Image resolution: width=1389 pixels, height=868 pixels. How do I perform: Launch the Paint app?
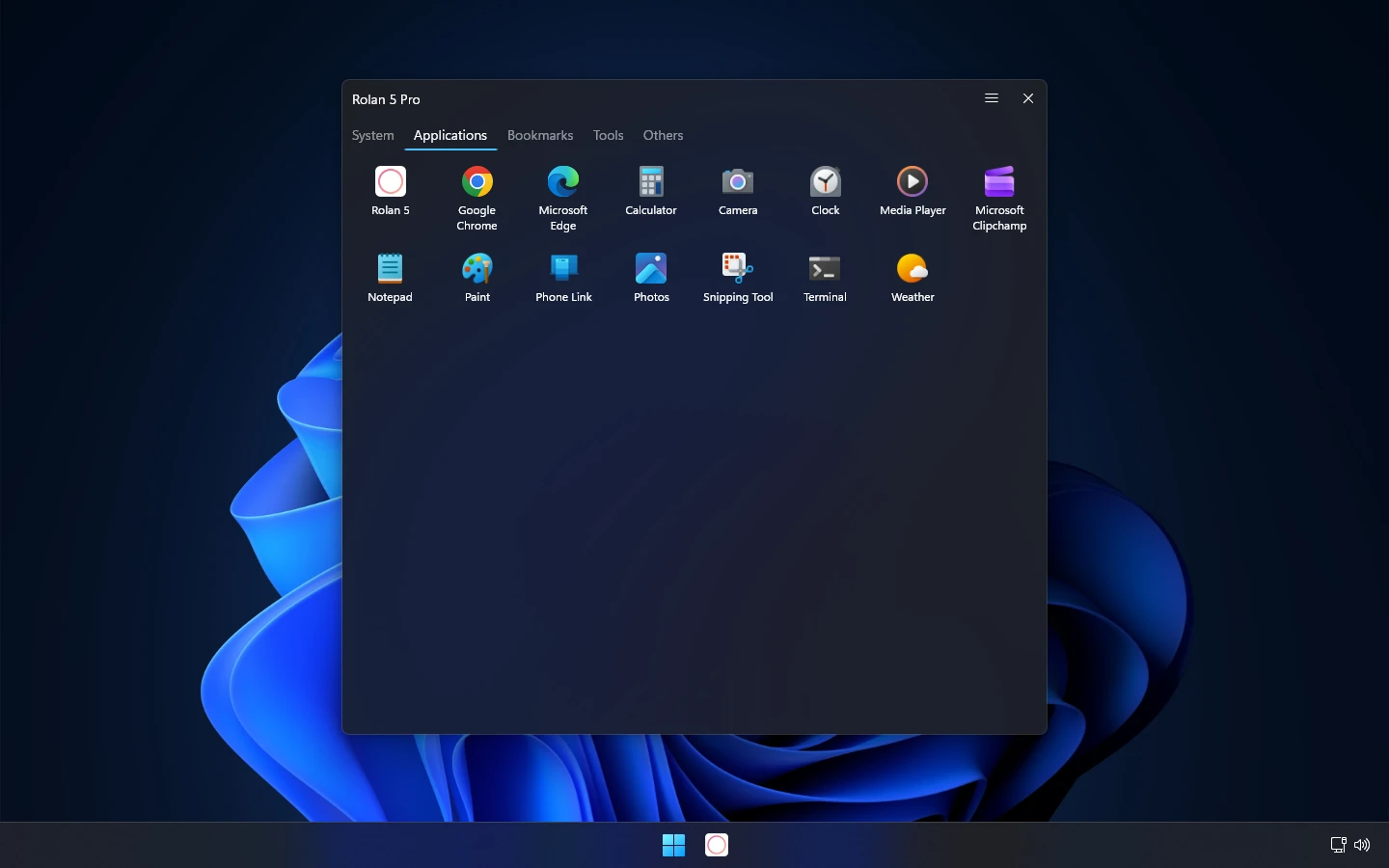477,278
